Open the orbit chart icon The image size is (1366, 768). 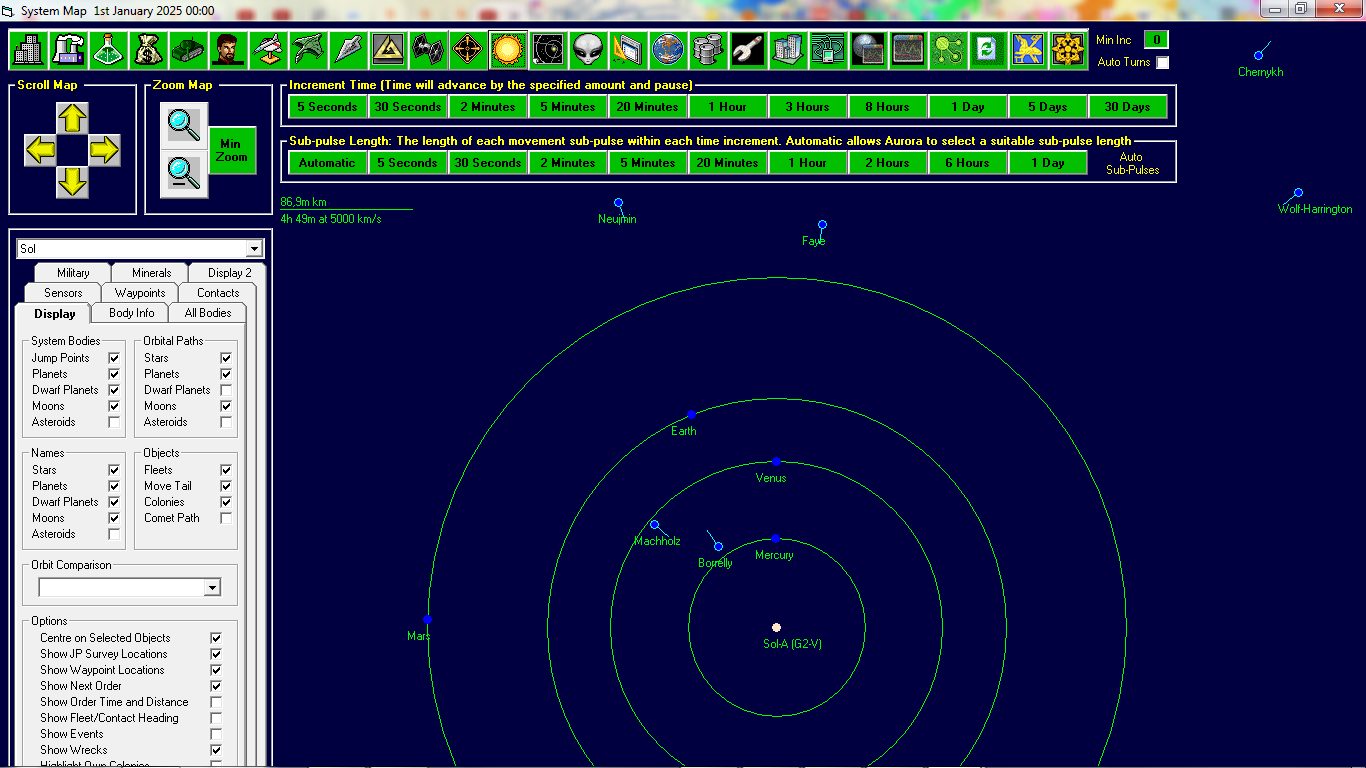coord(549,48)
